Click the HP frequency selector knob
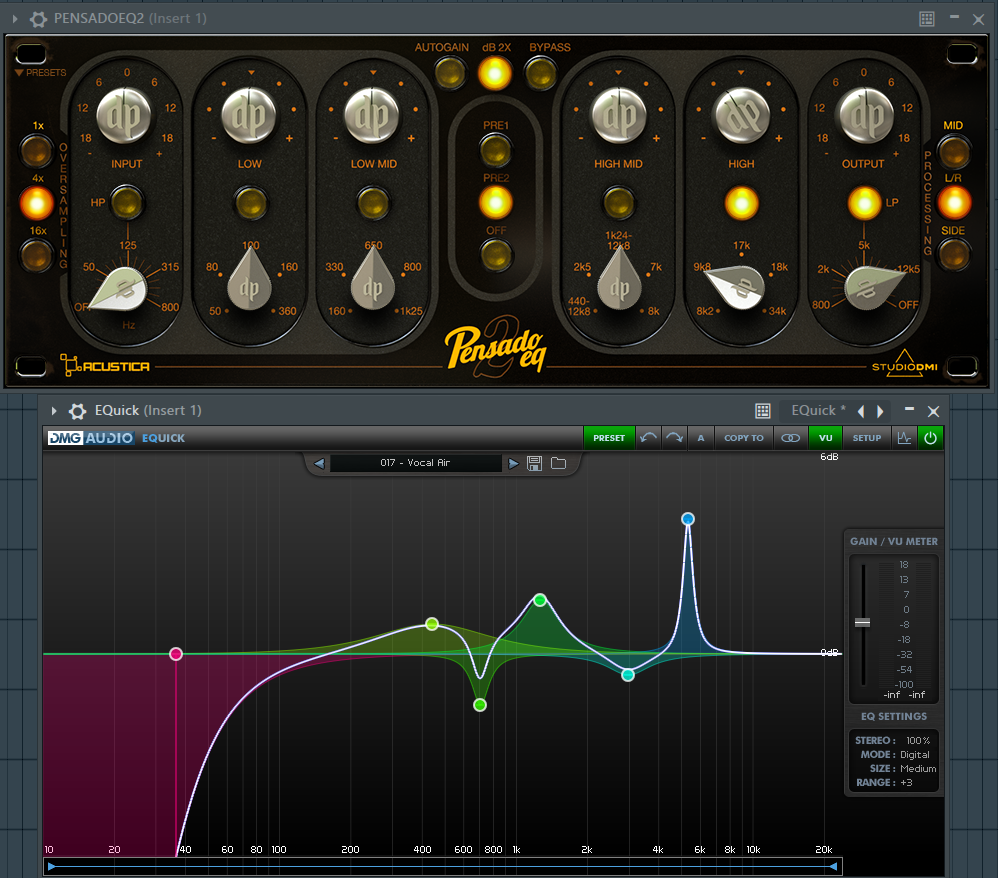998x878 pixels. point(123,289)
